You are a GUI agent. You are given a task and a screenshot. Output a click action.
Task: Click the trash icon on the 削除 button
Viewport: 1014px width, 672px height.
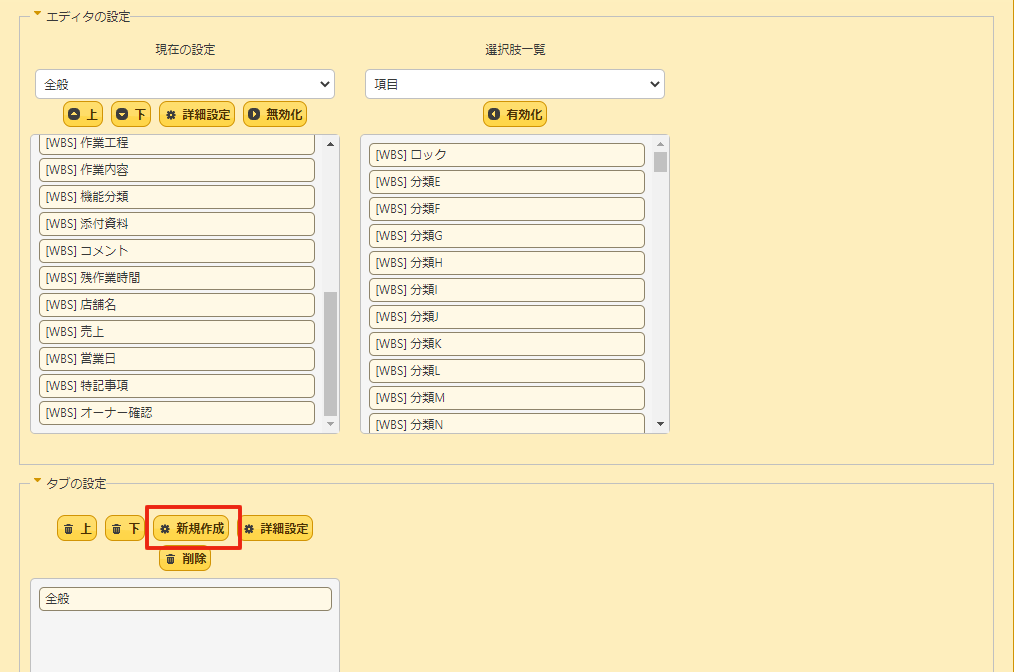[x=169, y=560]
